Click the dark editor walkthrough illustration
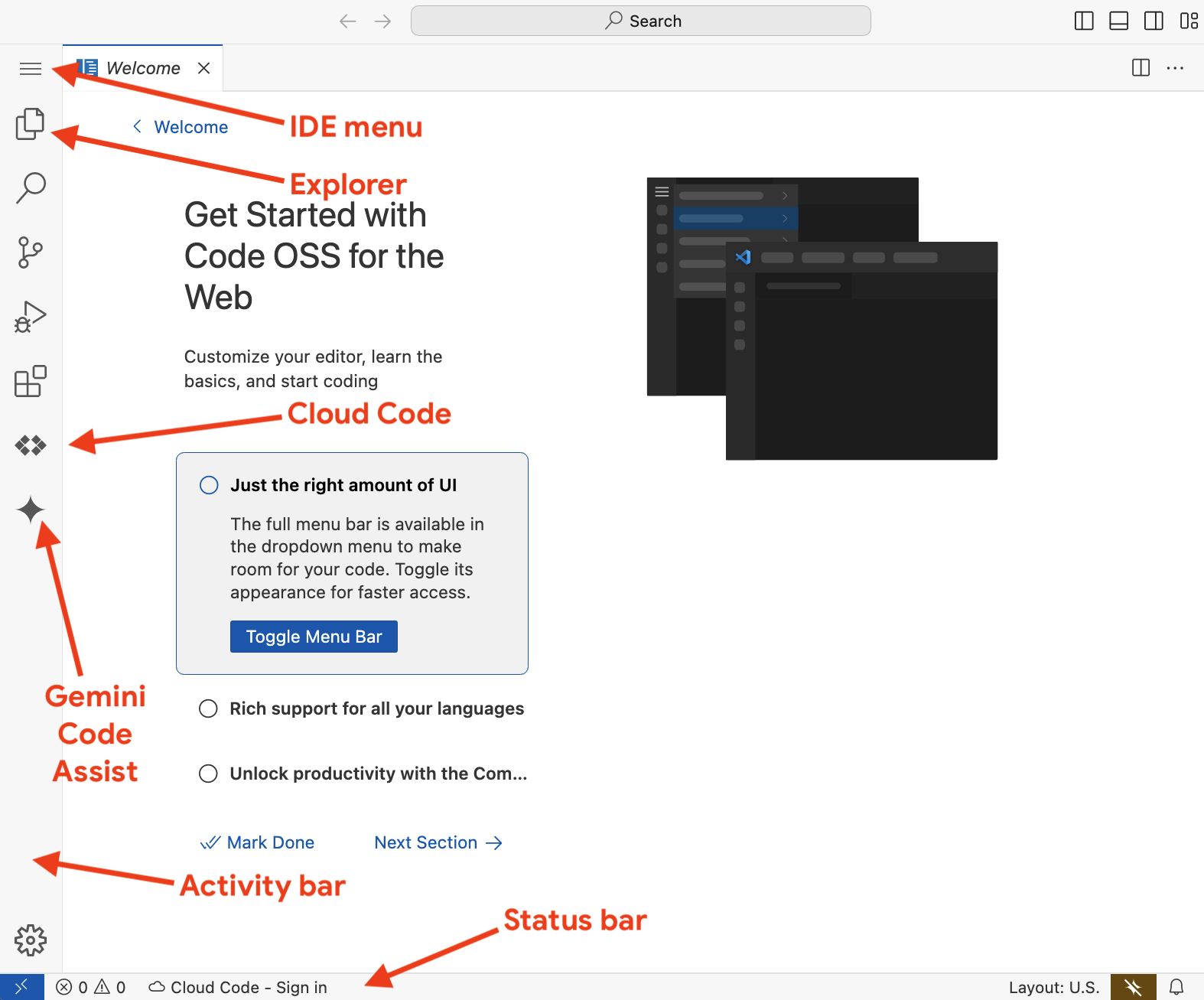The height and width of the screenshot is (1000, 1204). pos(822,318)
